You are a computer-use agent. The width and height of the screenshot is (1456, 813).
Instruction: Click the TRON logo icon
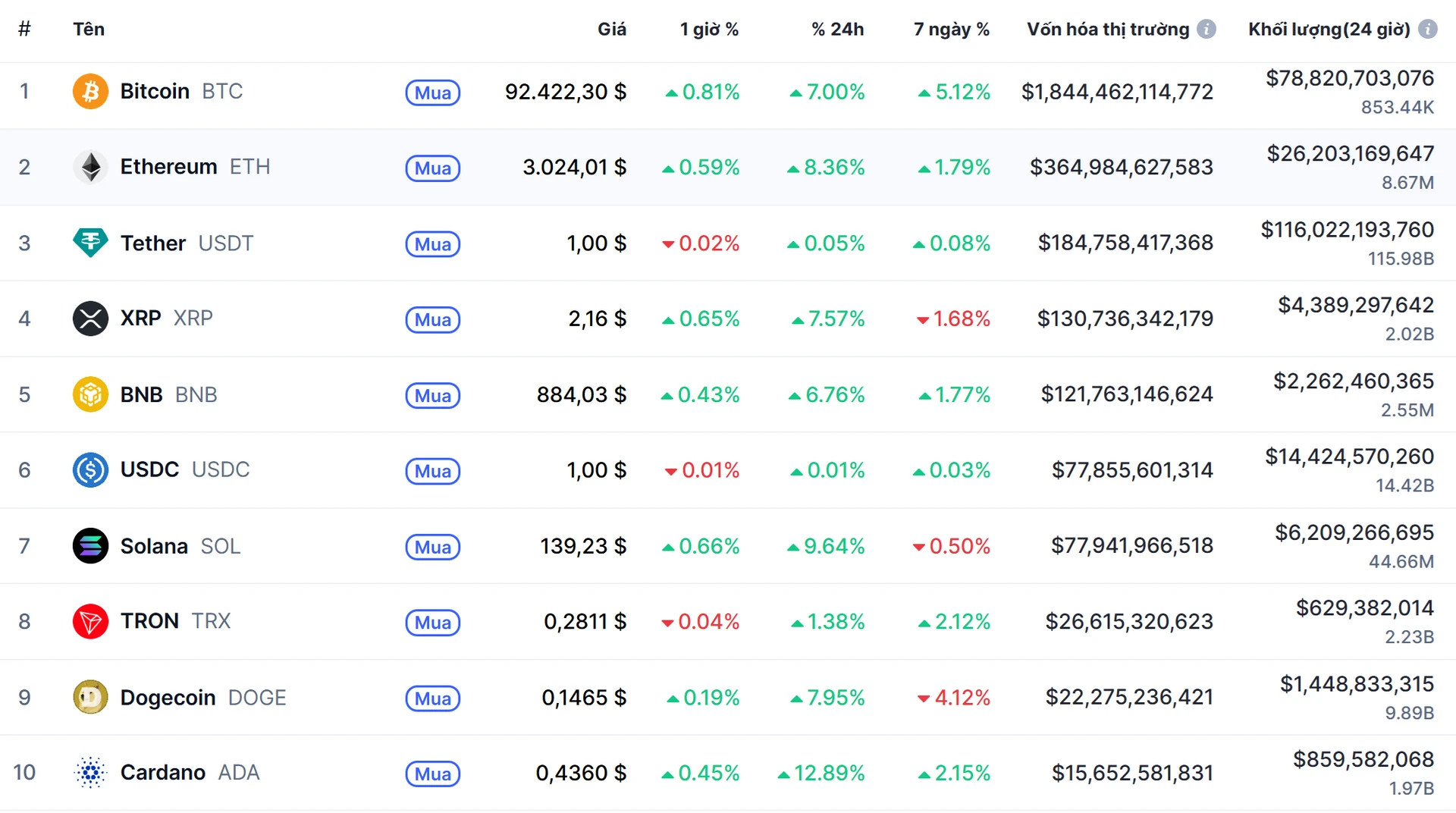click(x=90, y=622)
